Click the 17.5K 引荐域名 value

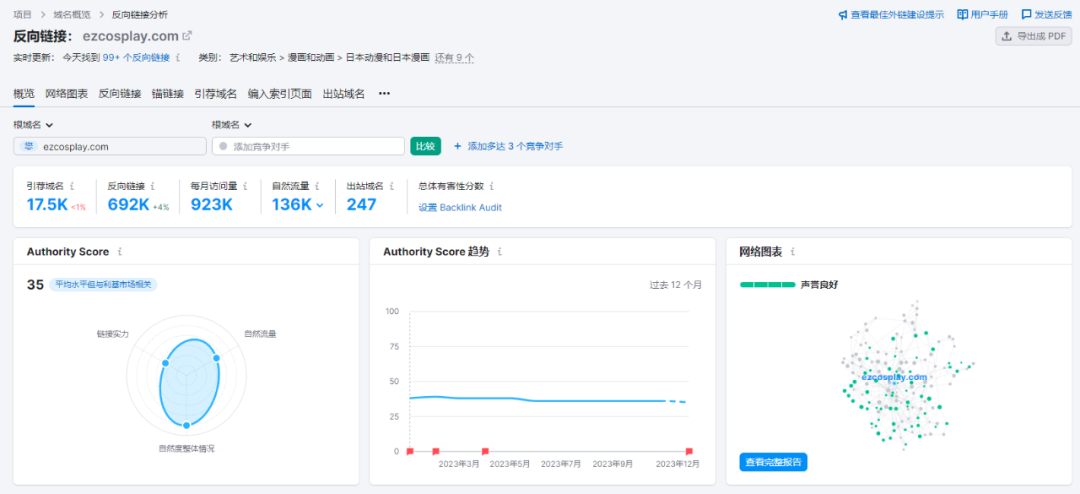click(47, 205)
